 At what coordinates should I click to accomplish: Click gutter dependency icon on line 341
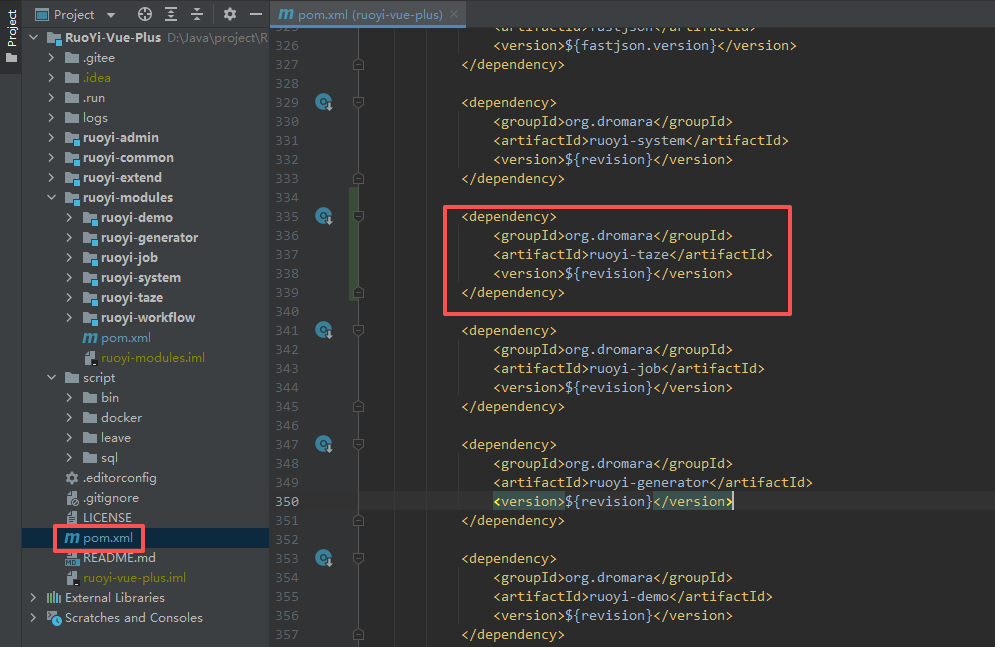tap(324, 330)
